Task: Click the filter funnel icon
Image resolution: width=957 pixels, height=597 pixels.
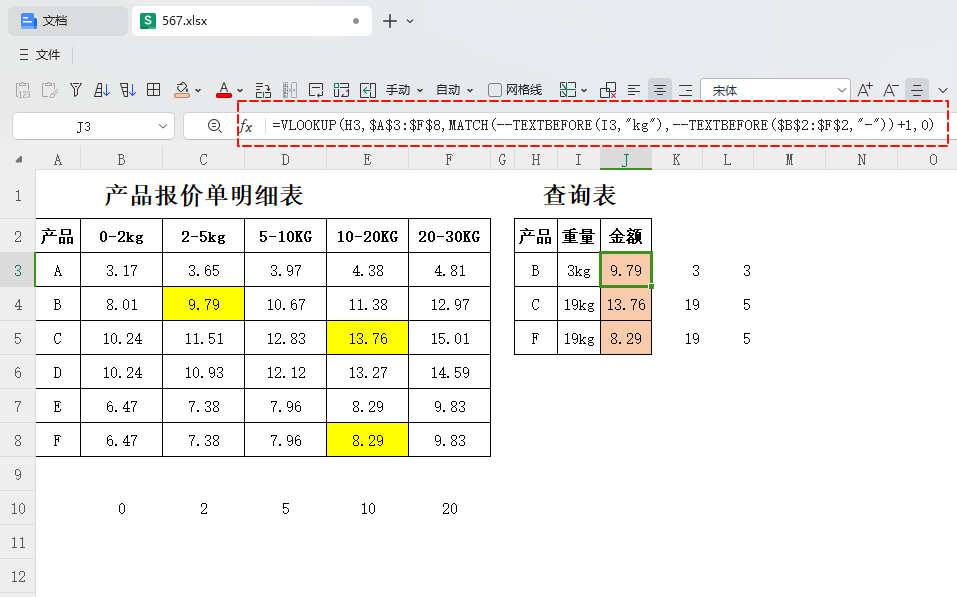Action: [76, 90]
